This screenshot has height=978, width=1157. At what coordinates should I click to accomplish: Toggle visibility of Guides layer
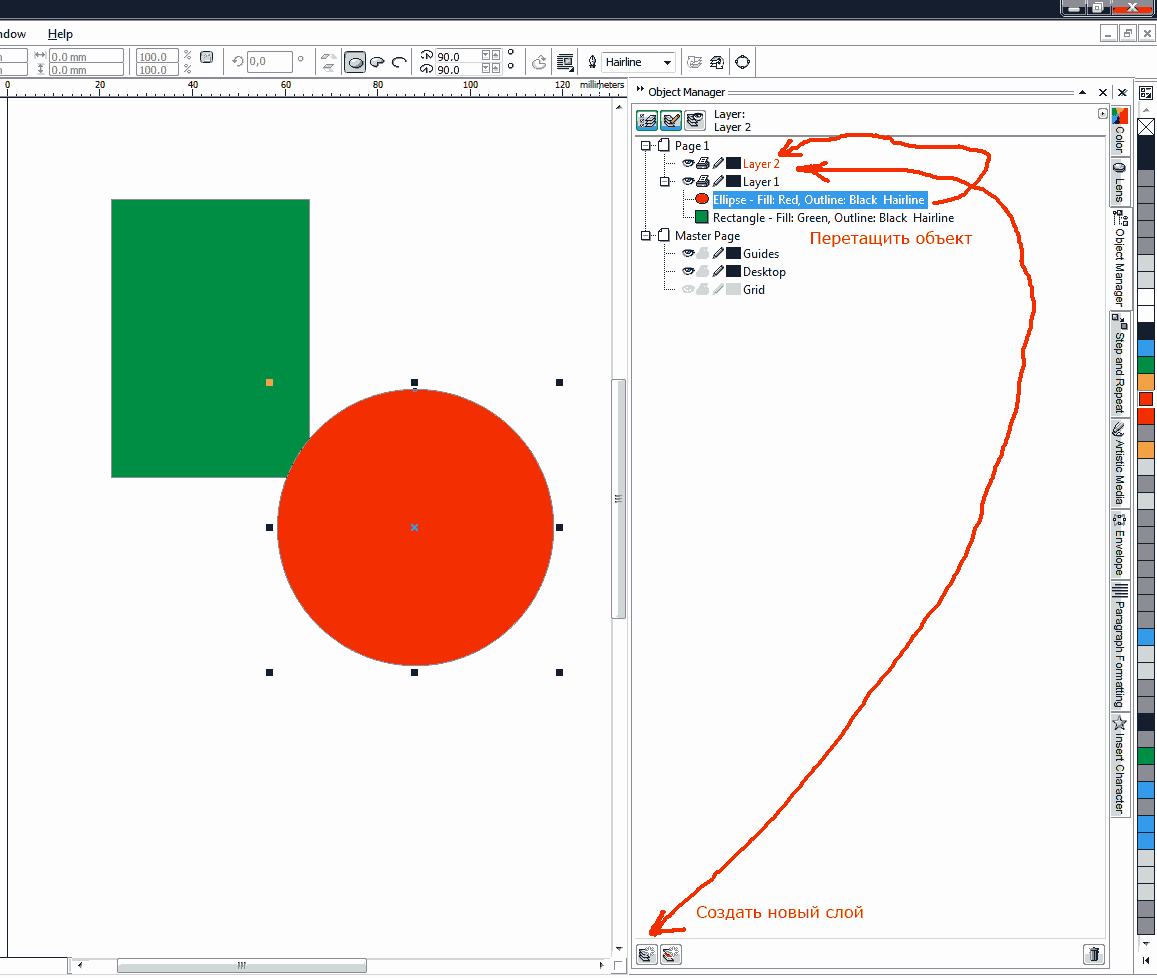coord(688,253)
